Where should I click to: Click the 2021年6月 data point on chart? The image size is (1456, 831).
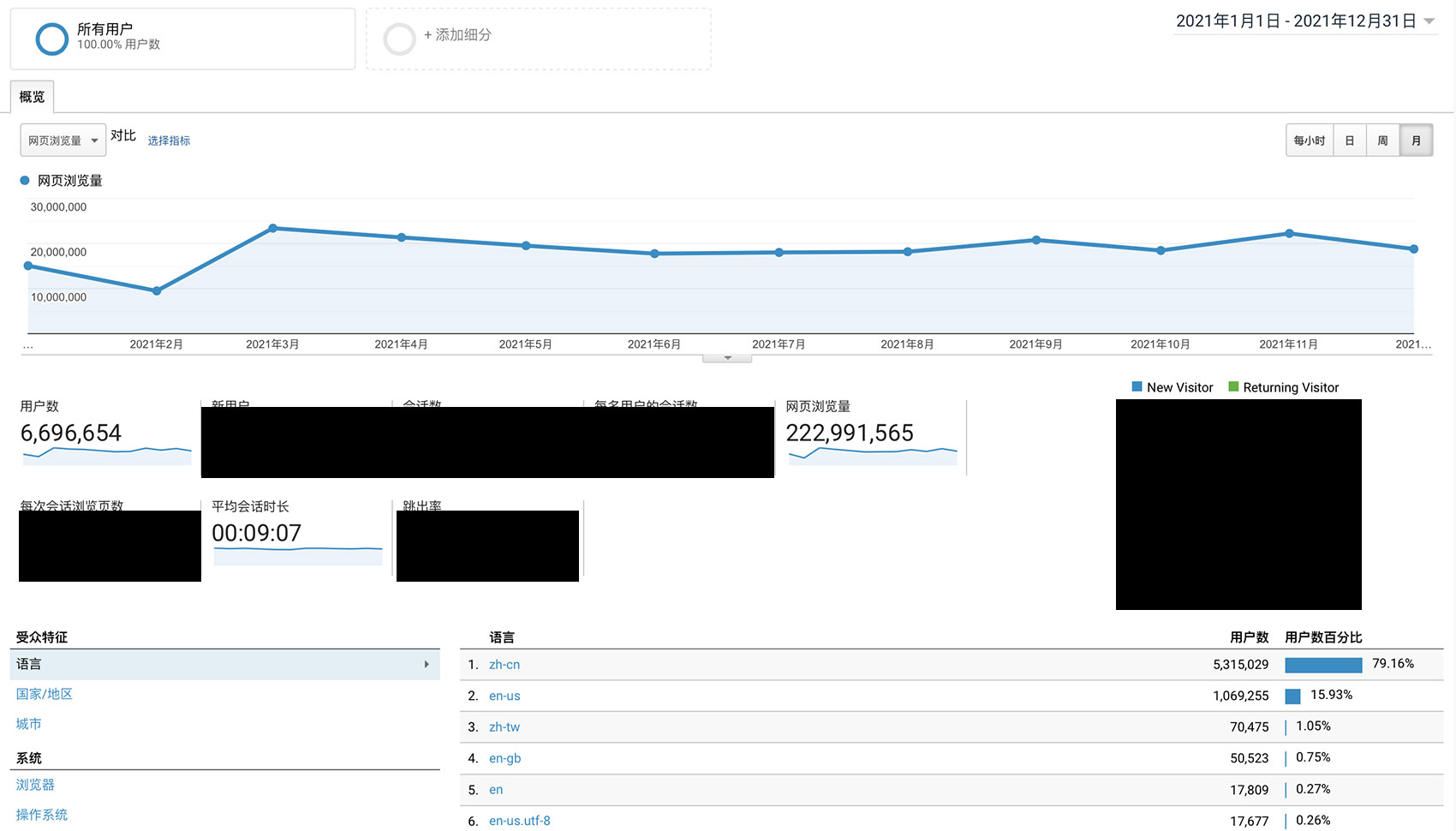coord(654,254)
